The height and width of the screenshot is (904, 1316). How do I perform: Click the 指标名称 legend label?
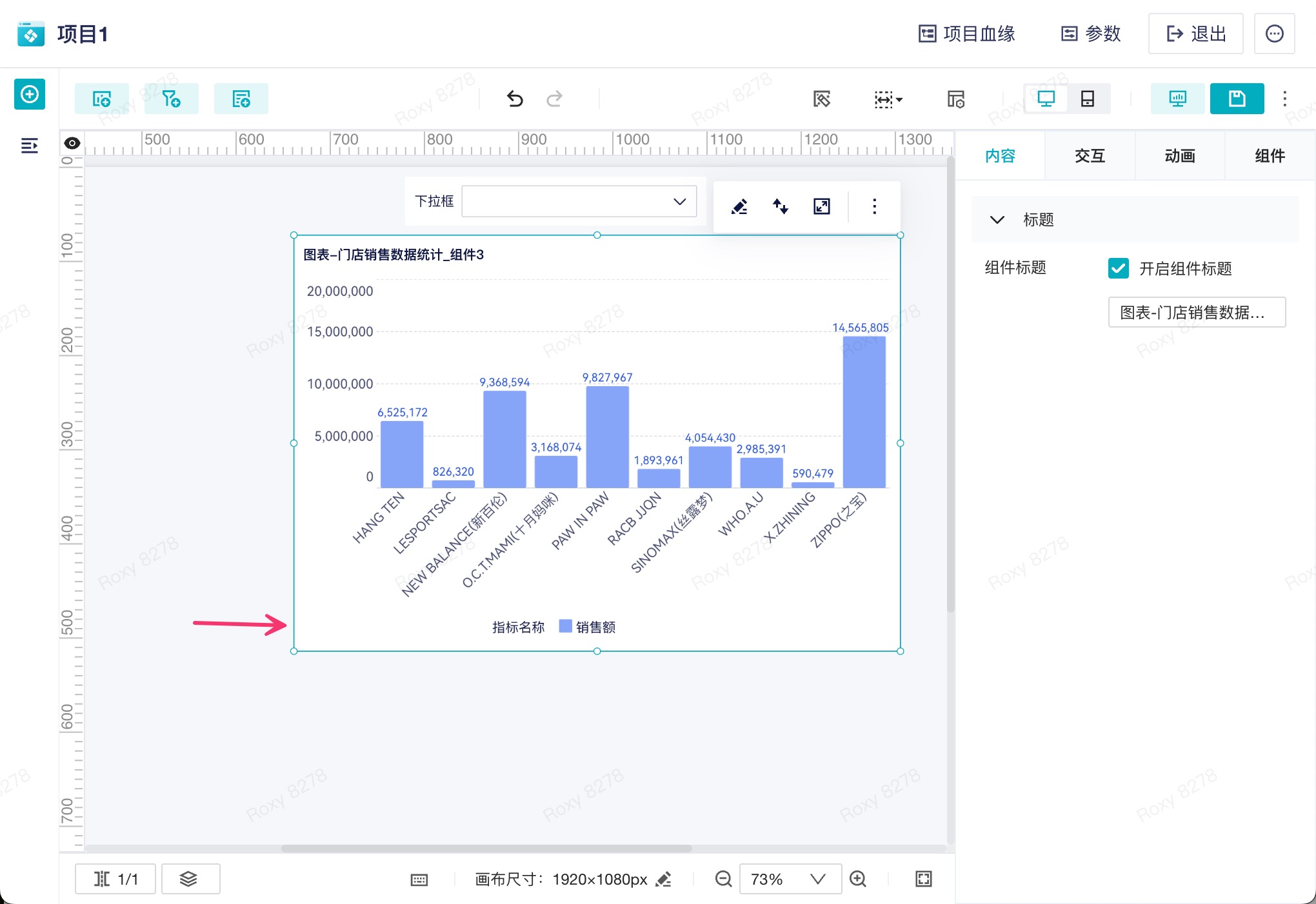[519, 627]
